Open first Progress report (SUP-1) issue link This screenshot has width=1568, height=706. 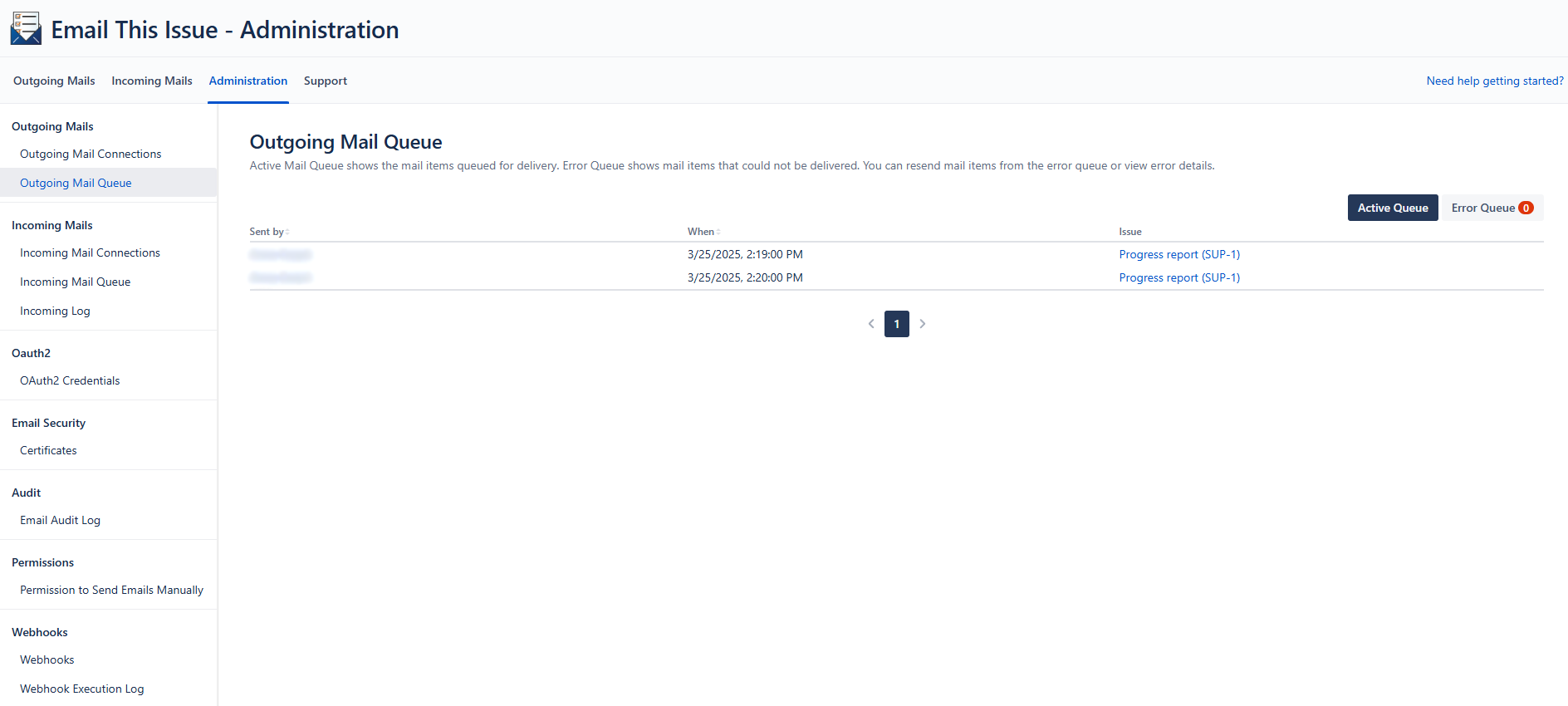coord(1178,255)
